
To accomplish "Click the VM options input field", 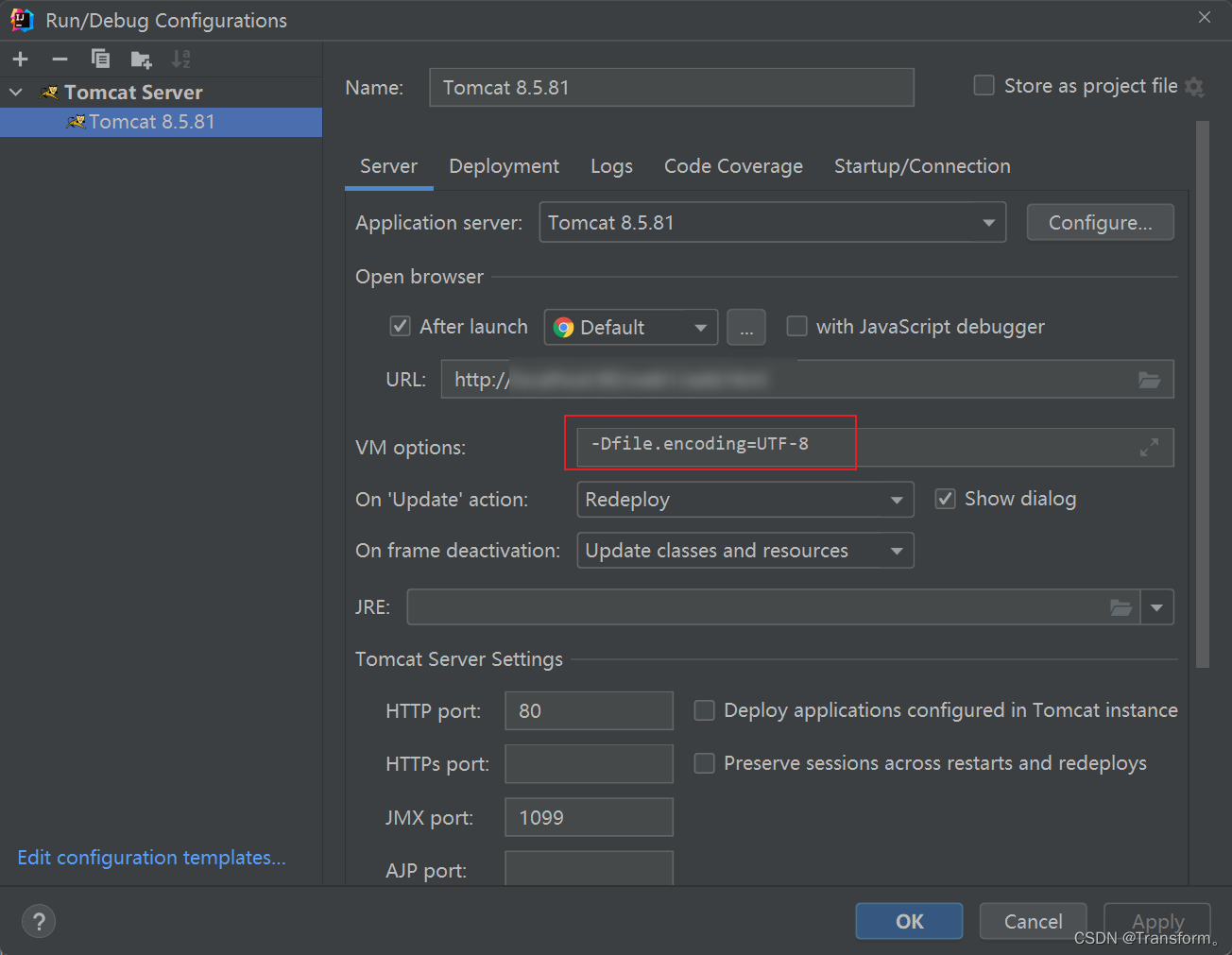I will click(x=875, y=448).
